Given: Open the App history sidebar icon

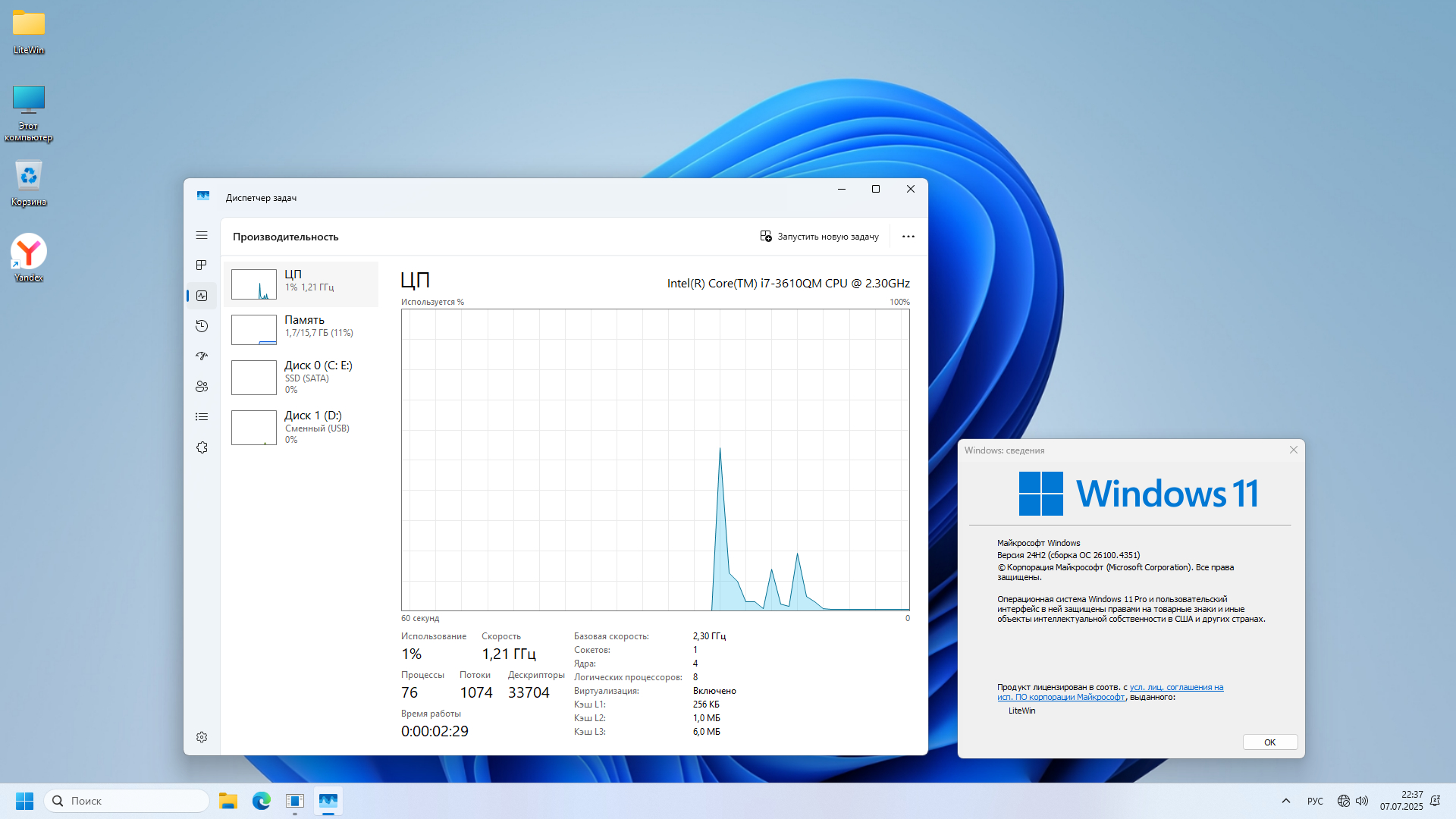Looking at the screenshot, I should (202, 326).
